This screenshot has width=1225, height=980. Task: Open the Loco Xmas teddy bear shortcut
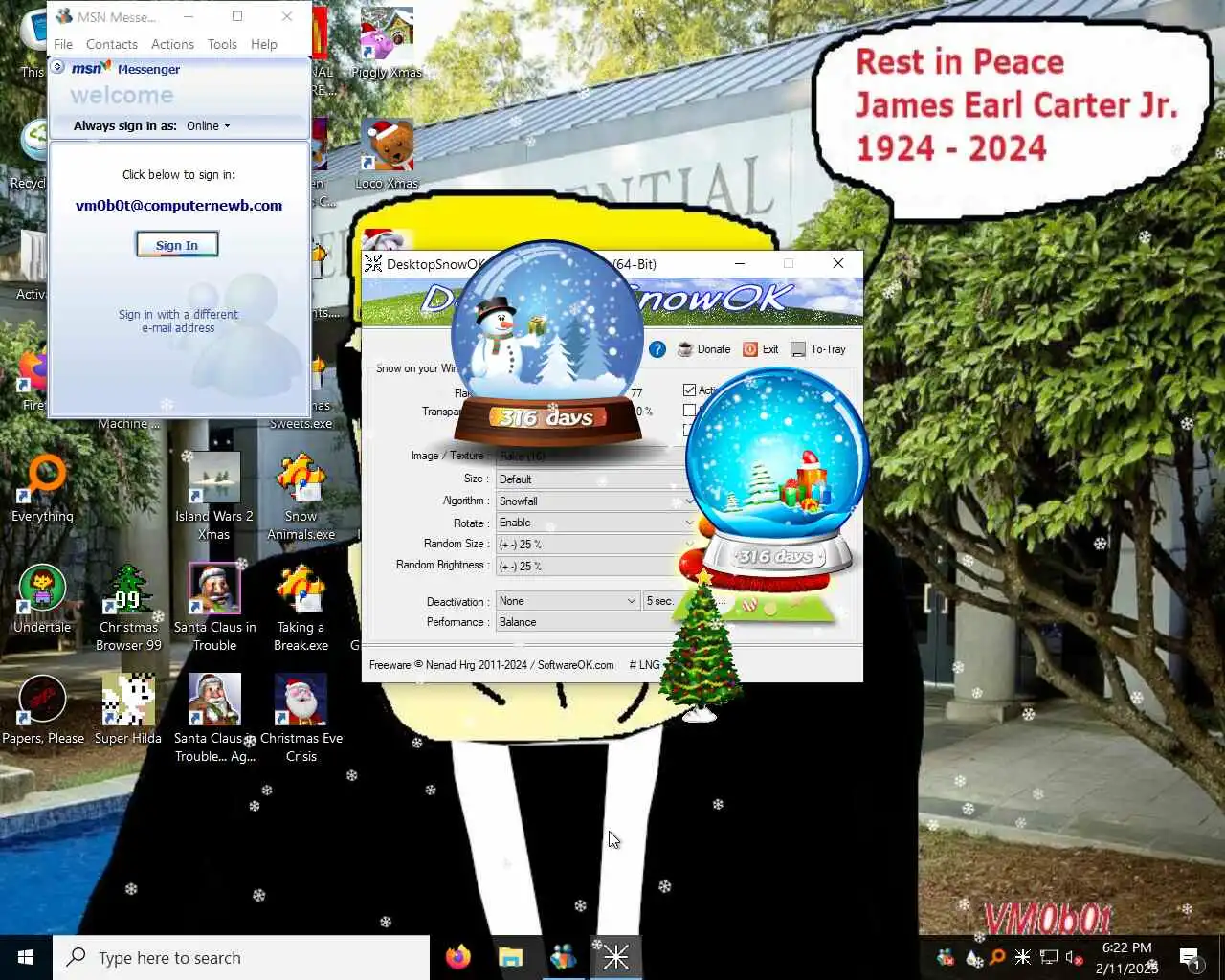pyautogui.click(x=387, y=154)
